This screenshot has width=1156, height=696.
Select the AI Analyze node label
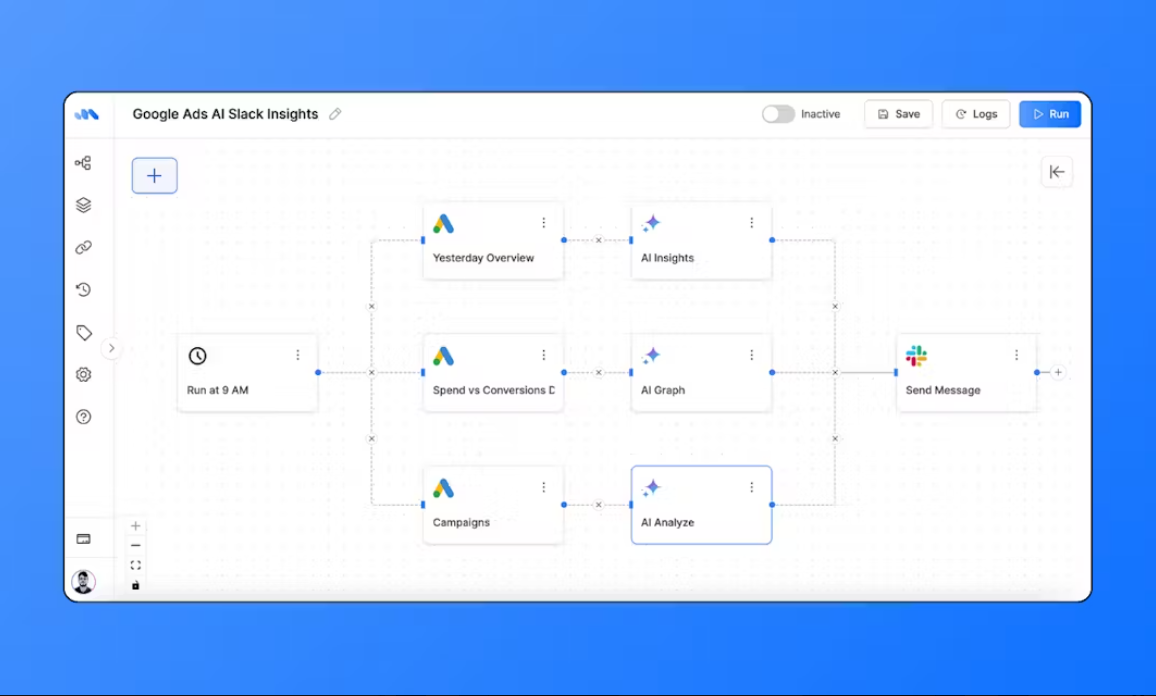coord(668,523)
